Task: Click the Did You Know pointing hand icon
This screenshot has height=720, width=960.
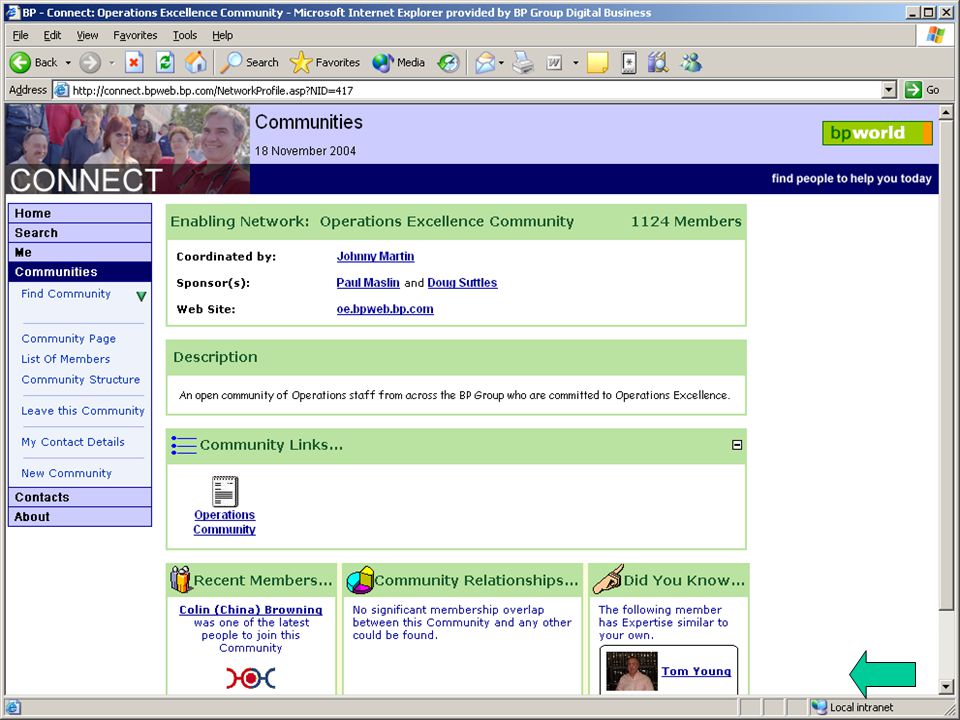Action: 607,579
